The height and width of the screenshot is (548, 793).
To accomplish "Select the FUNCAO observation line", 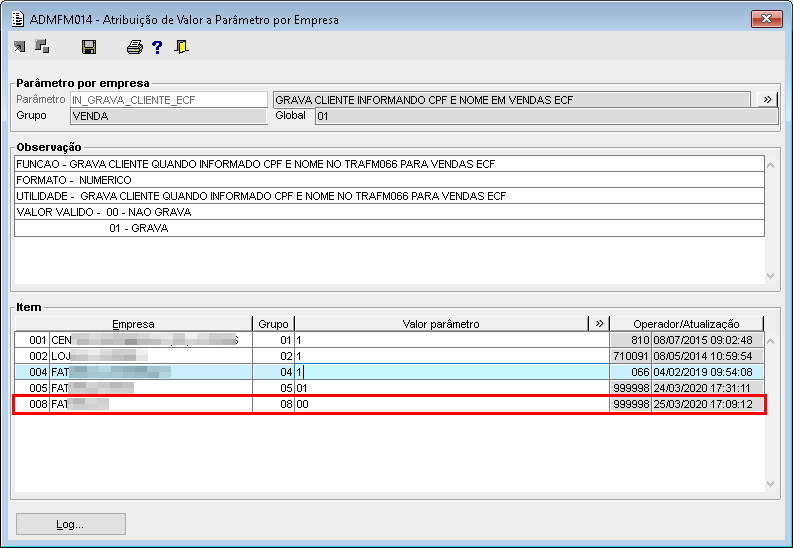I will (389, 164).
